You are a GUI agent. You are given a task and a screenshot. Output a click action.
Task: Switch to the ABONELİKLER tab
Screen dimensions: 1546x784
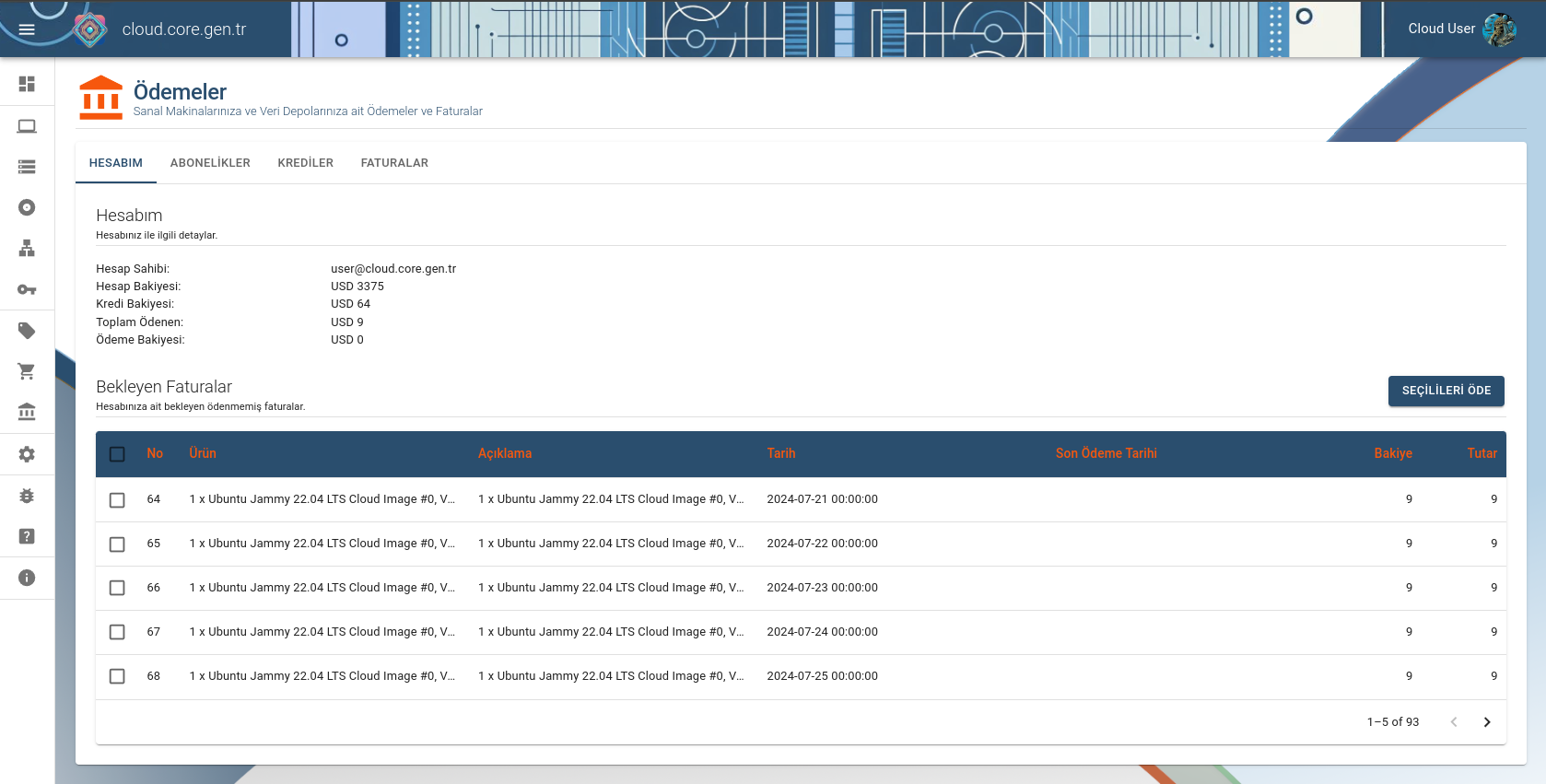click(210, 163)
